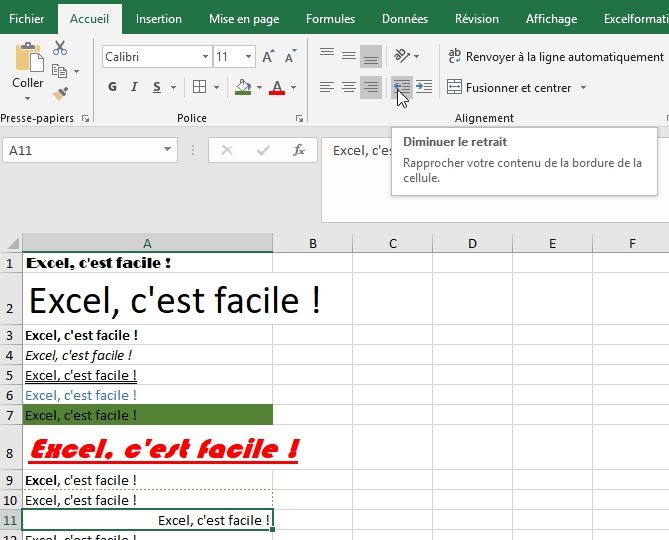Image resolution: width=669 pixels, height=540 pixels.
Task: Select right-aligned cell A11
Action: click(147, 520)
